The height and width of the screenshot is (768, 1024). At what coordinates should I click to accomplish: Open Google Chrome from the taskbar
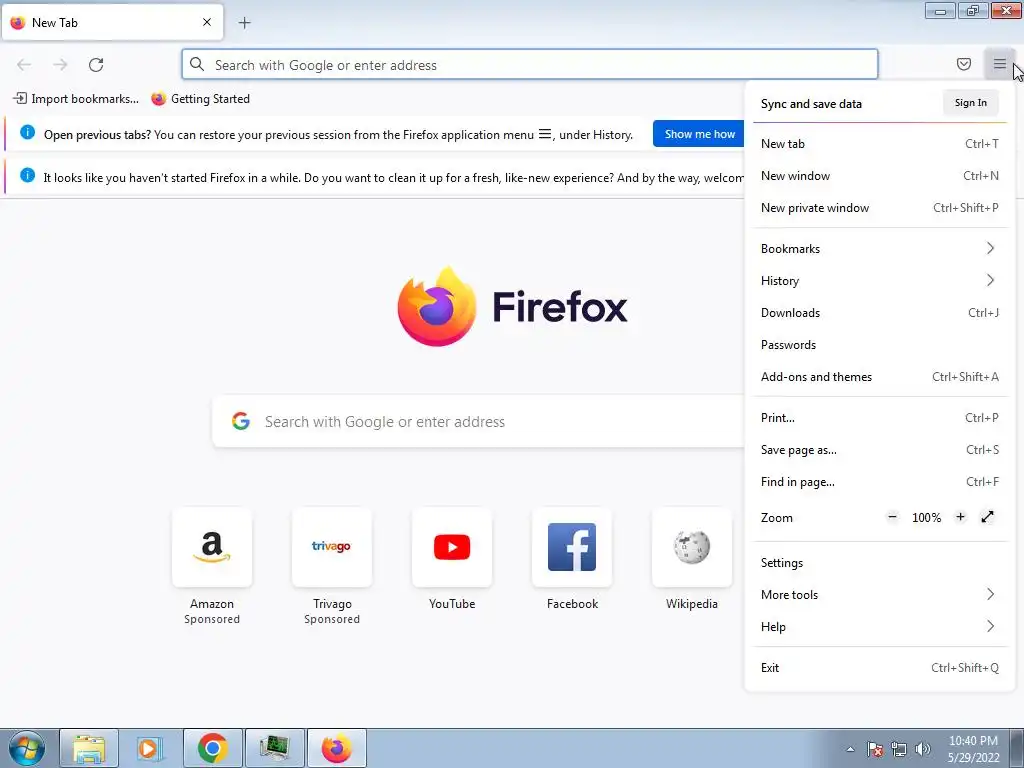pyautogui.click(x=212, y=748)
